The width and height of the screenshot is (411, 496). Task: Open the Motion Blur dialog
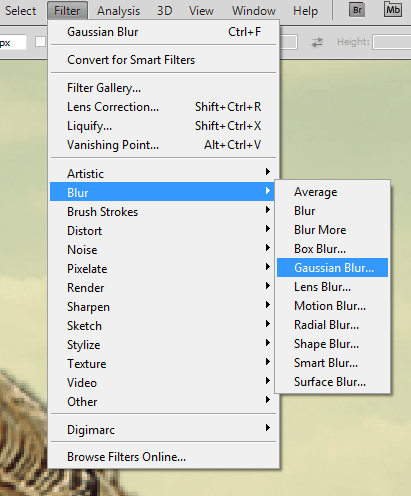click(x=332, y=306)
